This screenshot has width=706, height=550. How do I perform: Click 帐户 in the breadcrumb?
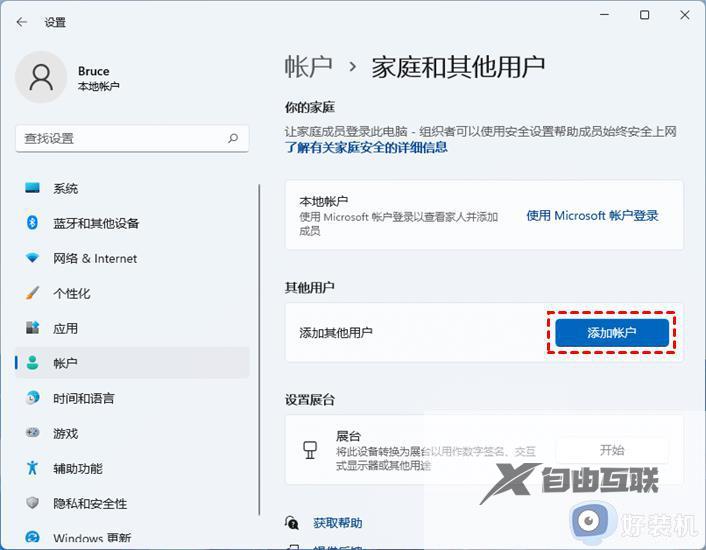[x=308, y=67]
